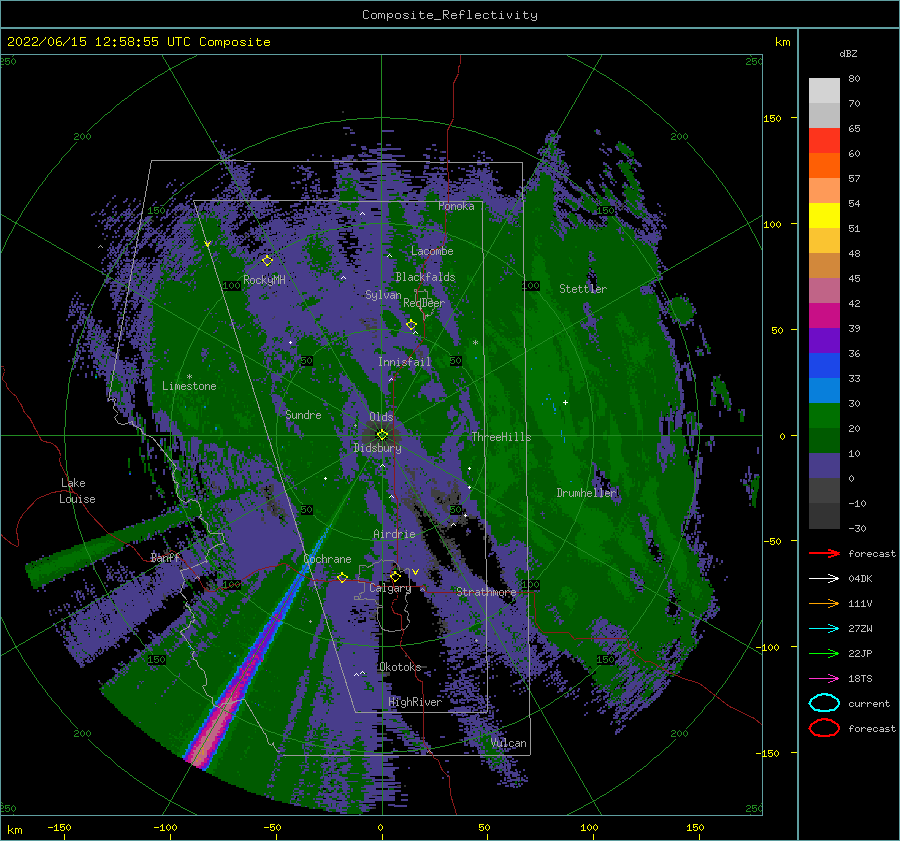
Task: Click the cyan current ellipse icon
Action: coord(824,703)
